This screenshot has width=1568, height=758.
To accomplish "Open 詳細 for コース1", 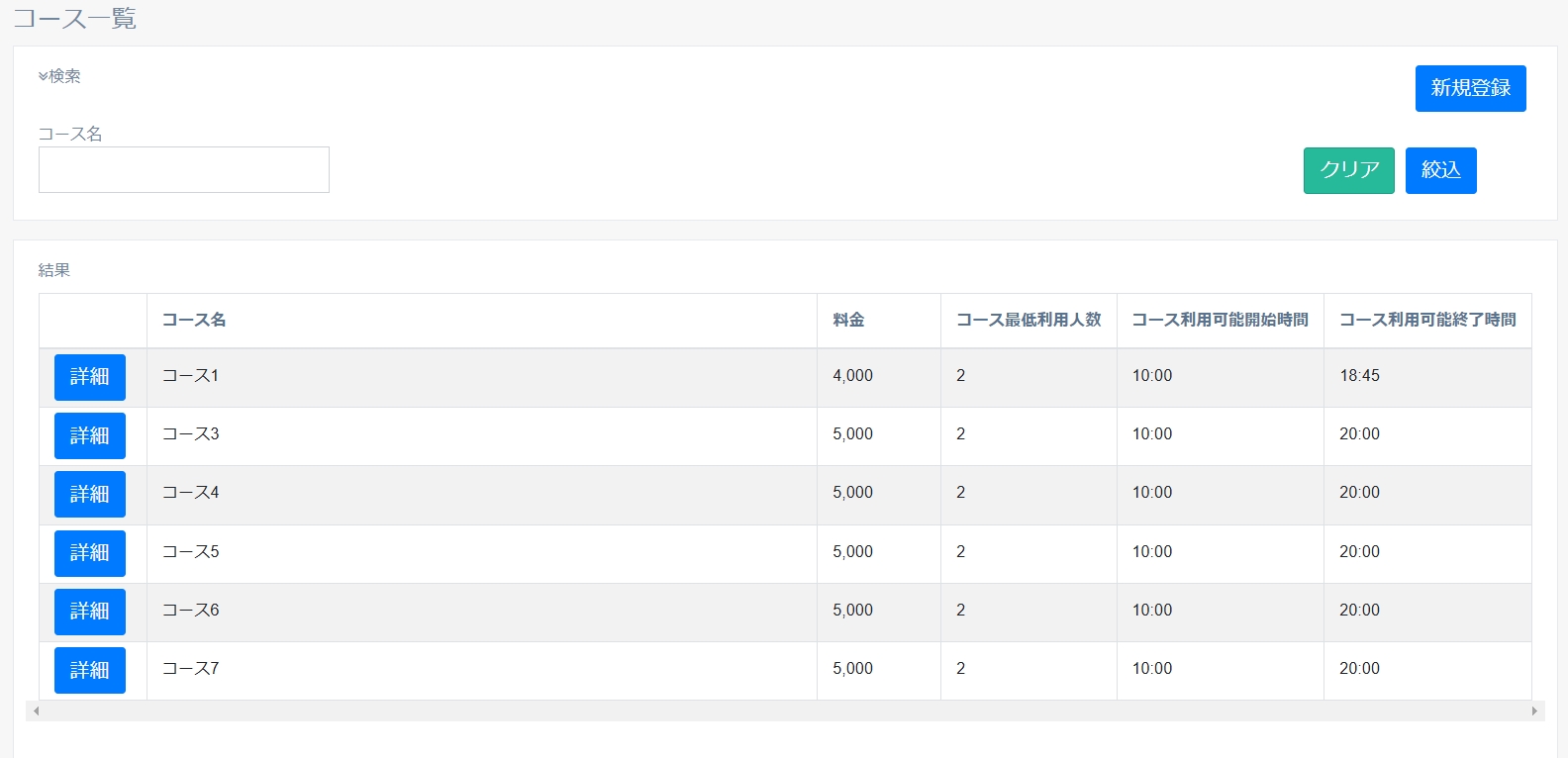I will 90,377.
